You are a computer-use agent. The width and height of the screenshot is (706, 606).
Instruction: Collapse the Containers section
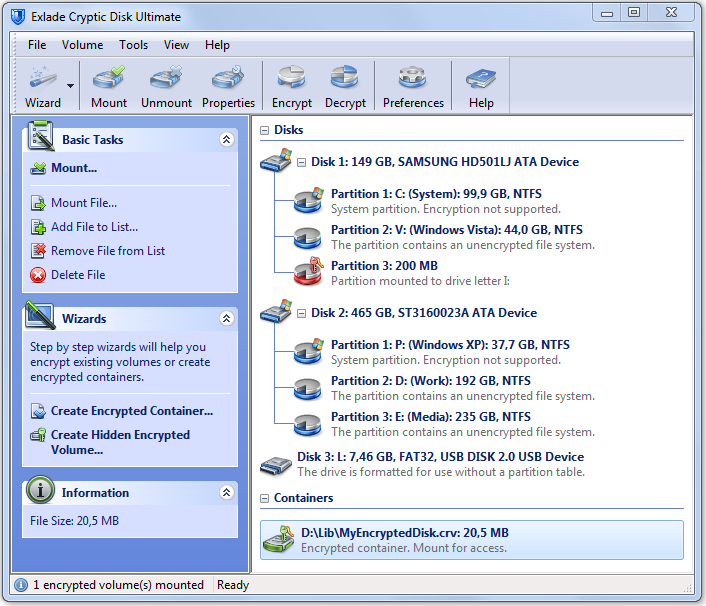pos(264,498)
